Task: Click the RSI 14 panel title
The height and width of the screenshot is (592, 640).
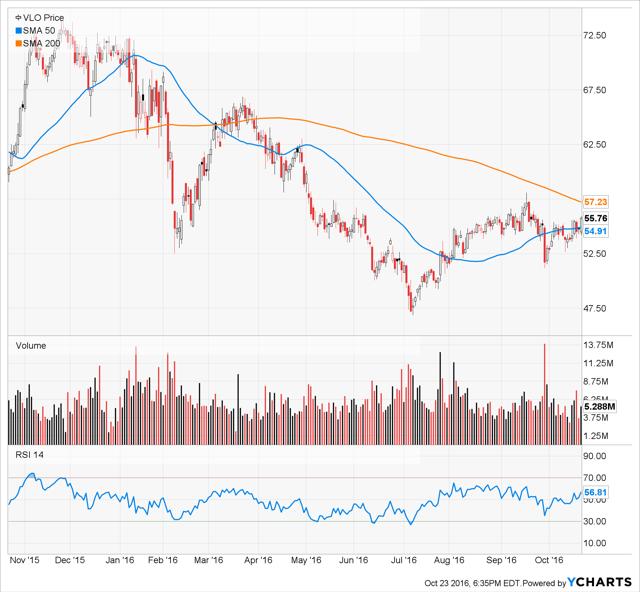Action: (29, 455)
